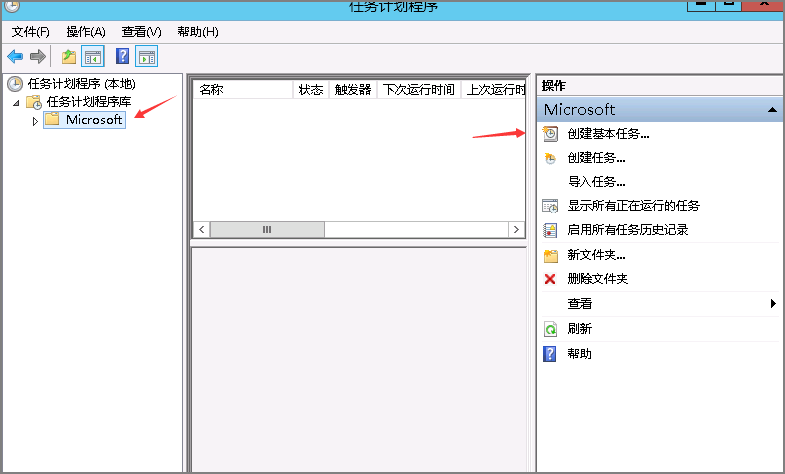Image resolution: width=785 pixels, height=474 pixels.
Task: Click the horizontal scrollbar thumb
Action: click(267, 230)
